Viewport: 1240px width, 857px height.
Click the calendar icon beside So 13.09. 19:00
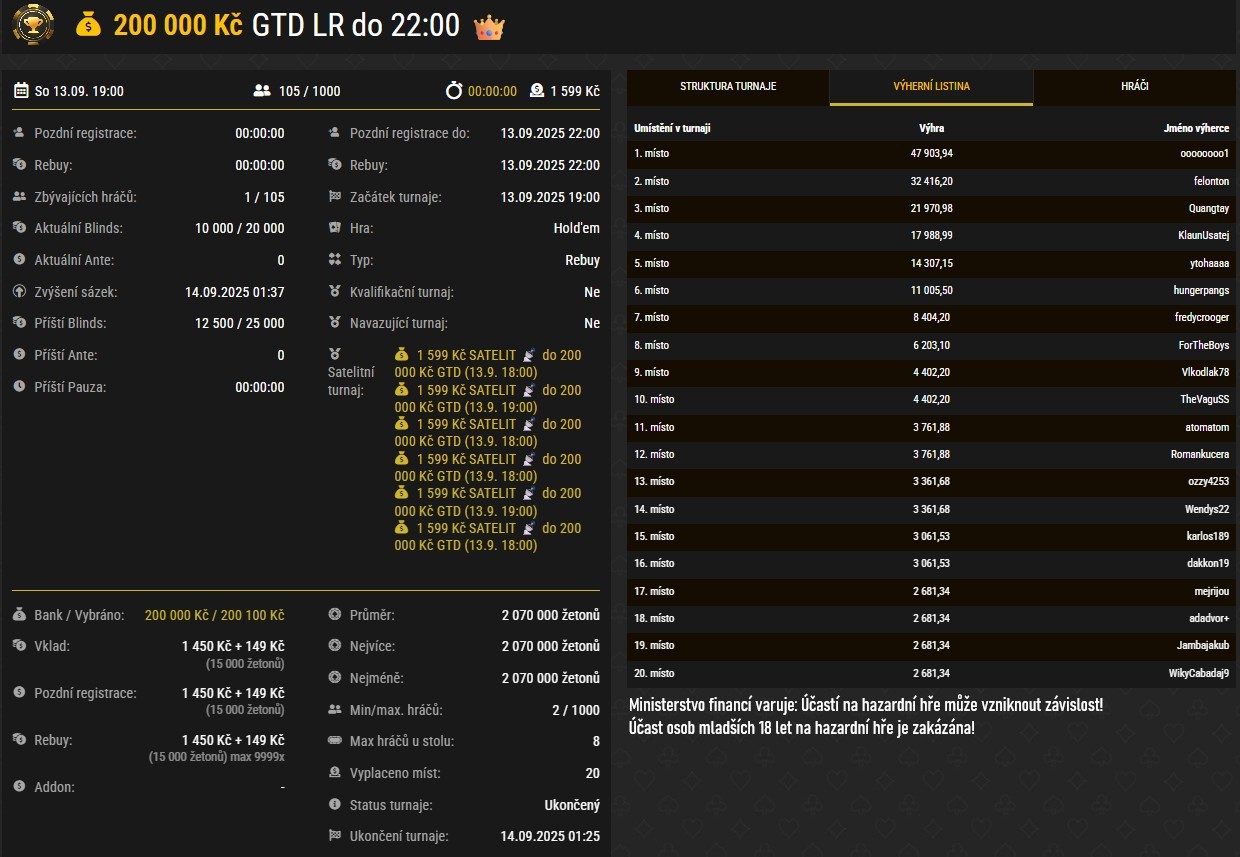click(21, 91)
